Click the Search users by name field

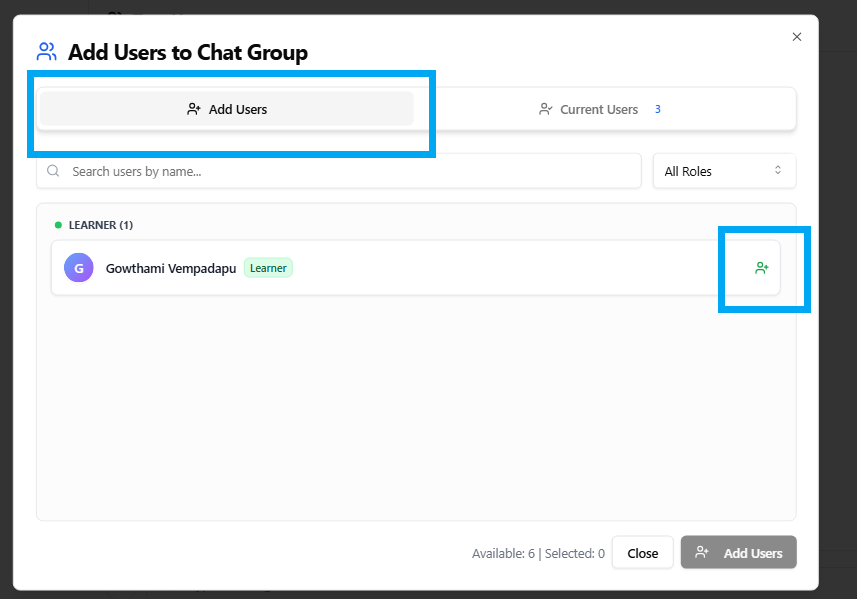coord(340,171)
